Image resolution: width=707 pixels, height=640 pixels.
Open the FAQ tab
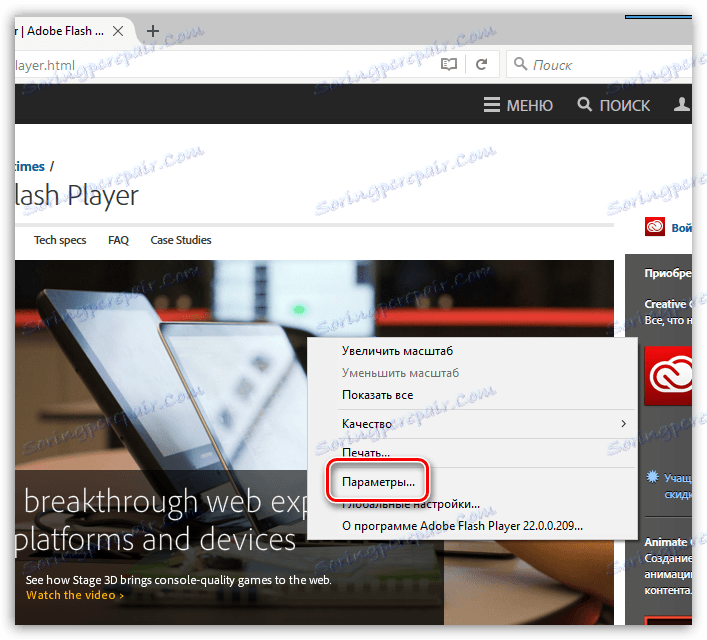coord(118,240)
